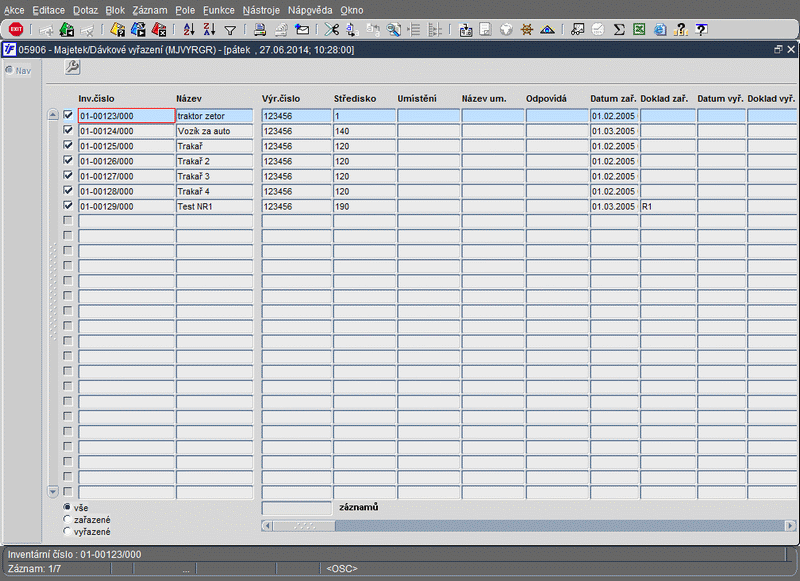Click the scissors cut icon

332,30
